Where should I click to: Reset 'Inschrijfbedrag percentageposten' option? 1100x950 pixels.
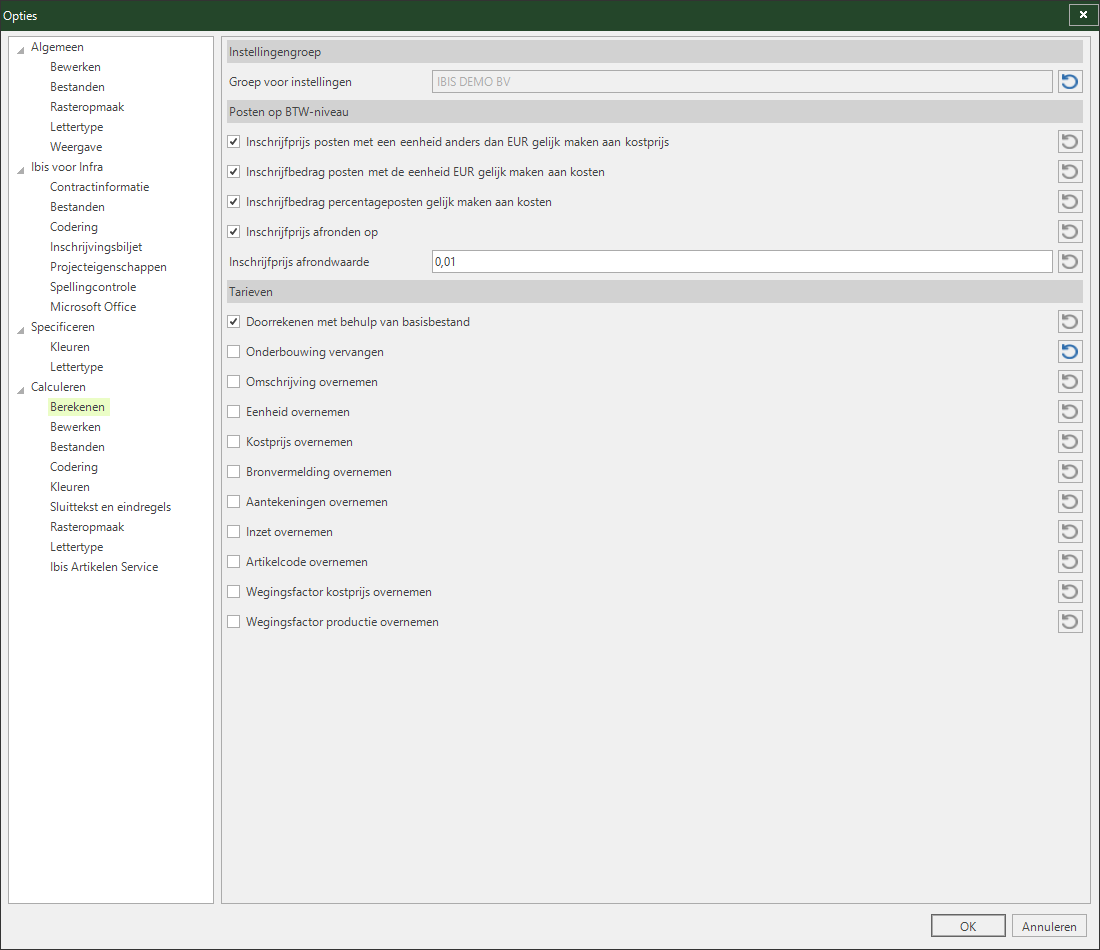point(1070,202)
